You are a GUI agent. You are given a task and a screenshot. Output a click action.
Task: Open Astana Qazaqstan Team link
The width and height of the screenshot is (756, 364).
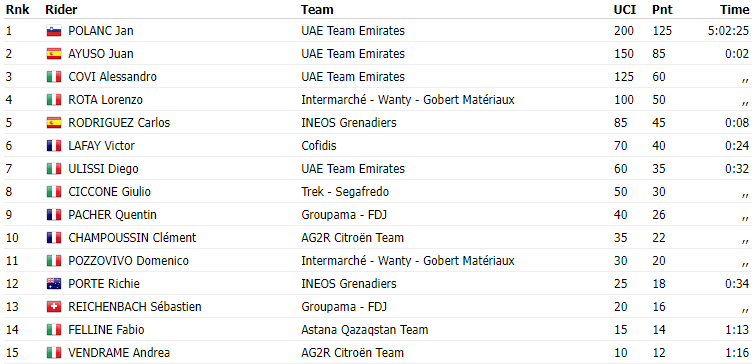click(364, 330)
